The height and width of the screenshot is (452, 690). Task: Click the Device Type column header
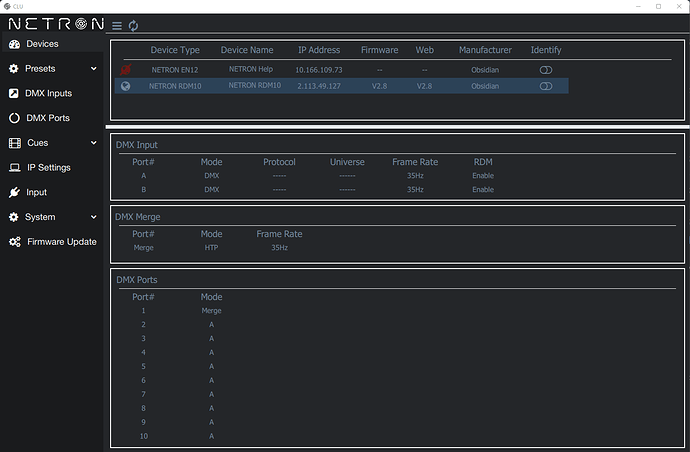(175, 50)
